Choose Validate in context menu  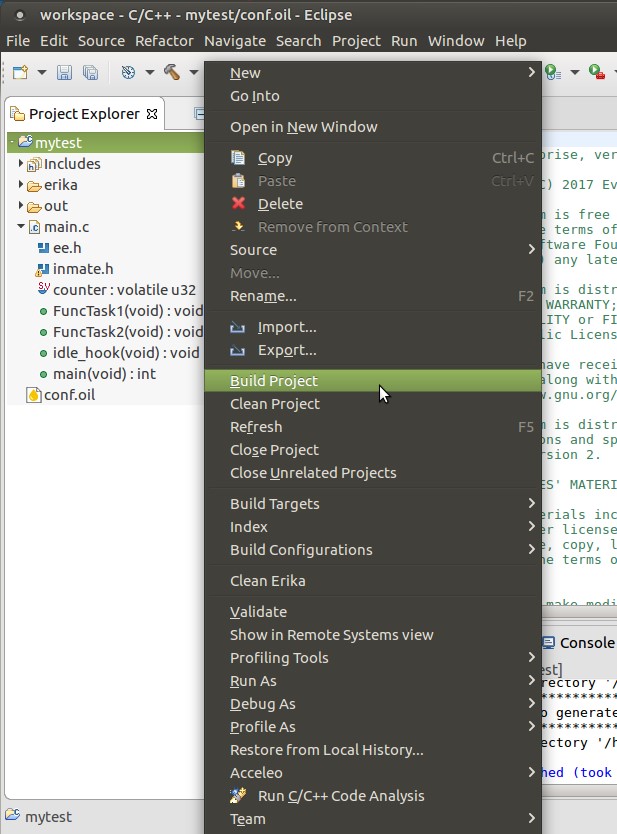click(x=373, y=612)
